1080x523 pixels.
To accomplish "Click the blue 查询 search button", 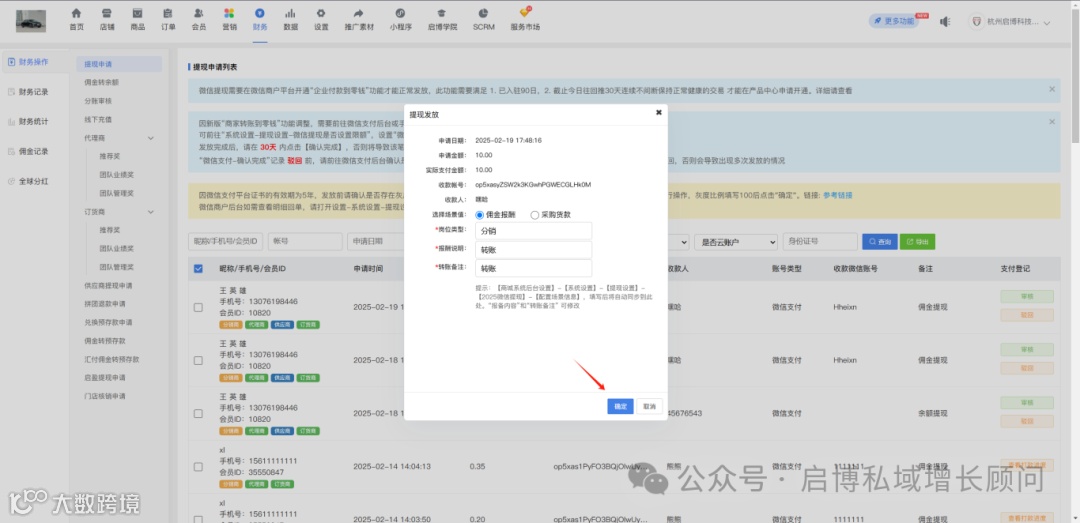I will (x=880, y=242).
